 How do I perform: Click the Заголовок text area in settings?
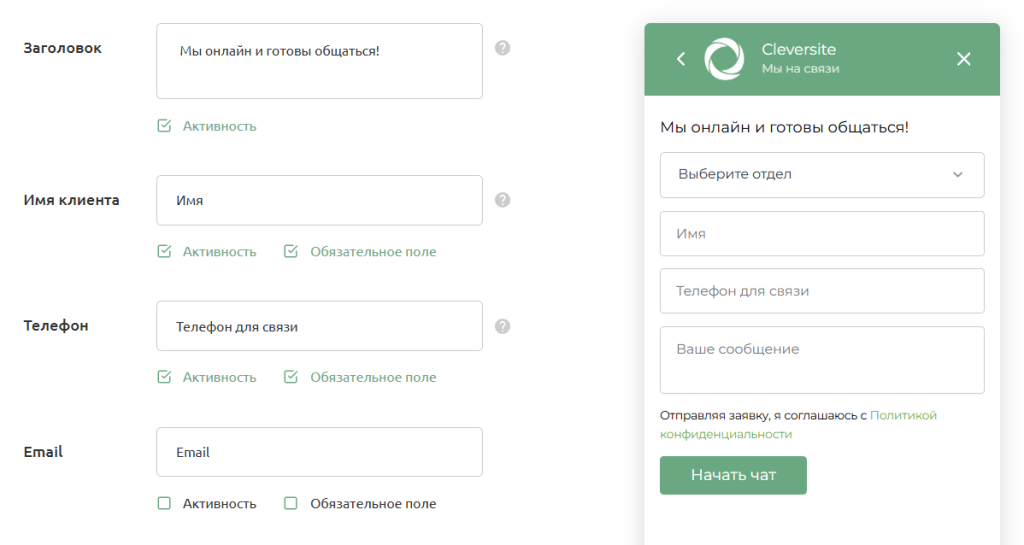pos(319,61)
